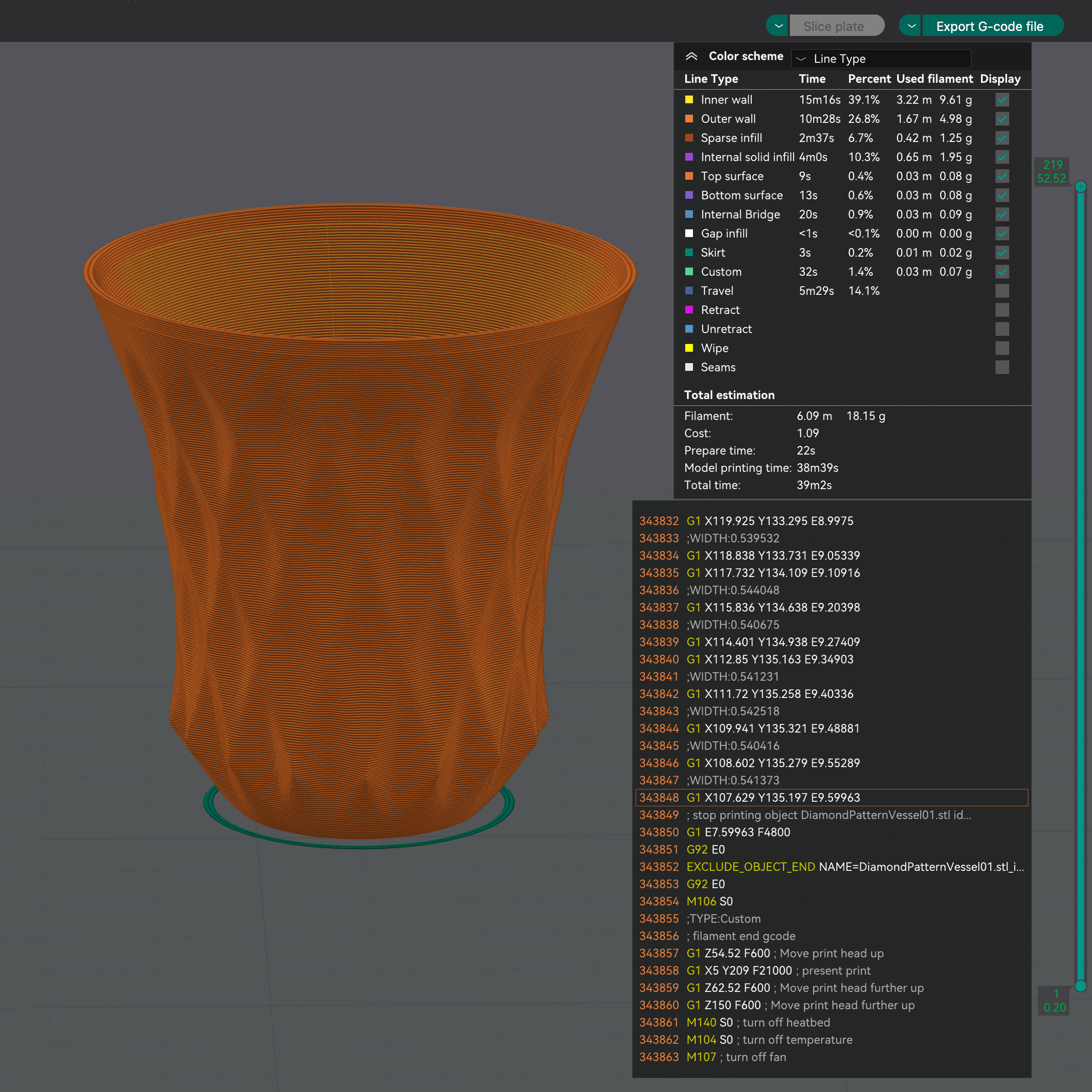Click the Total estimation heading
The height and width of the screenshot is (1092, 1092).
click(x=729, y=395)
